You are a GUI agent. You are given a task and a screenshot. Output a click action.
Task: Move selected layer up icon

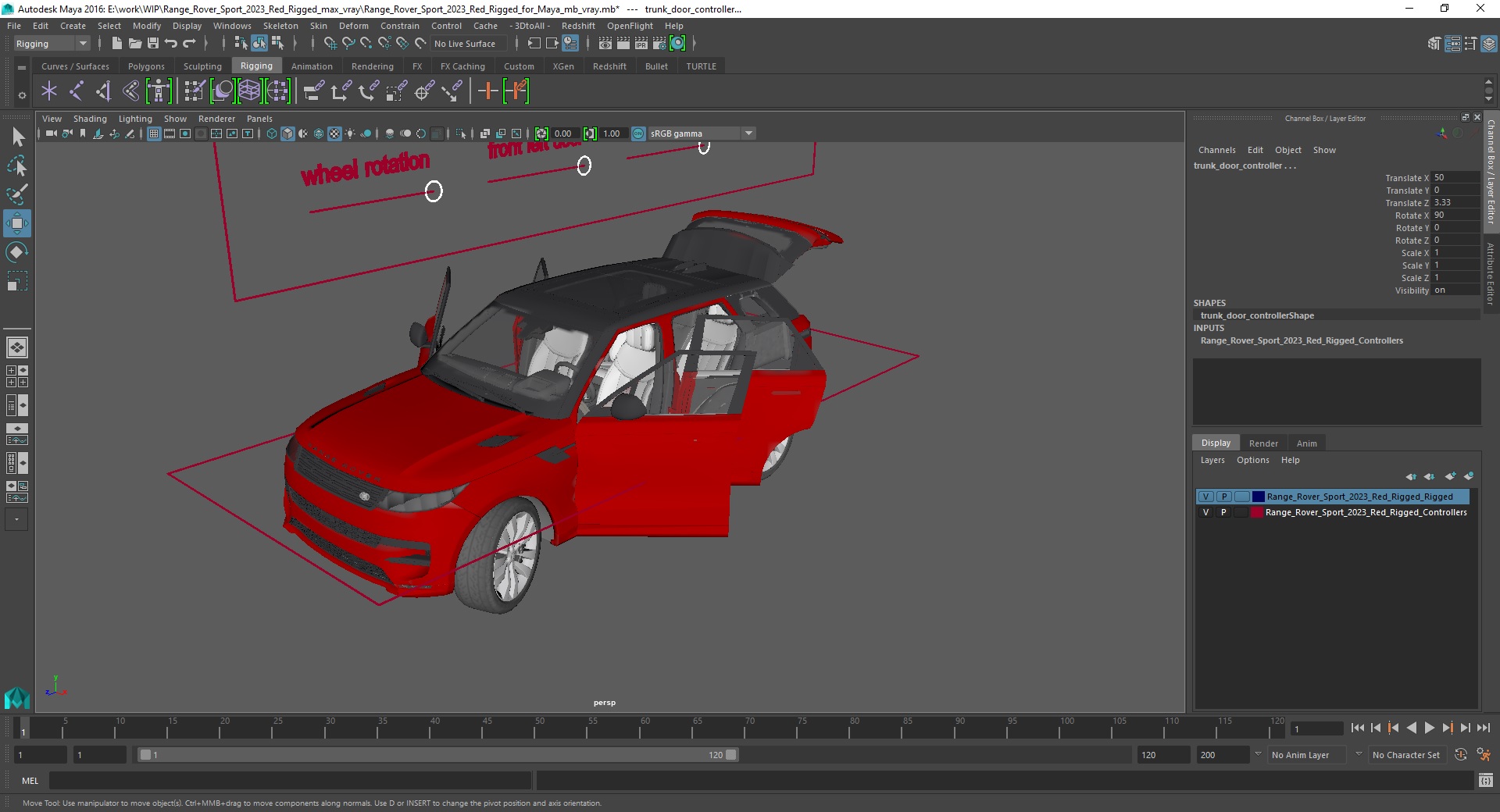1411,476
